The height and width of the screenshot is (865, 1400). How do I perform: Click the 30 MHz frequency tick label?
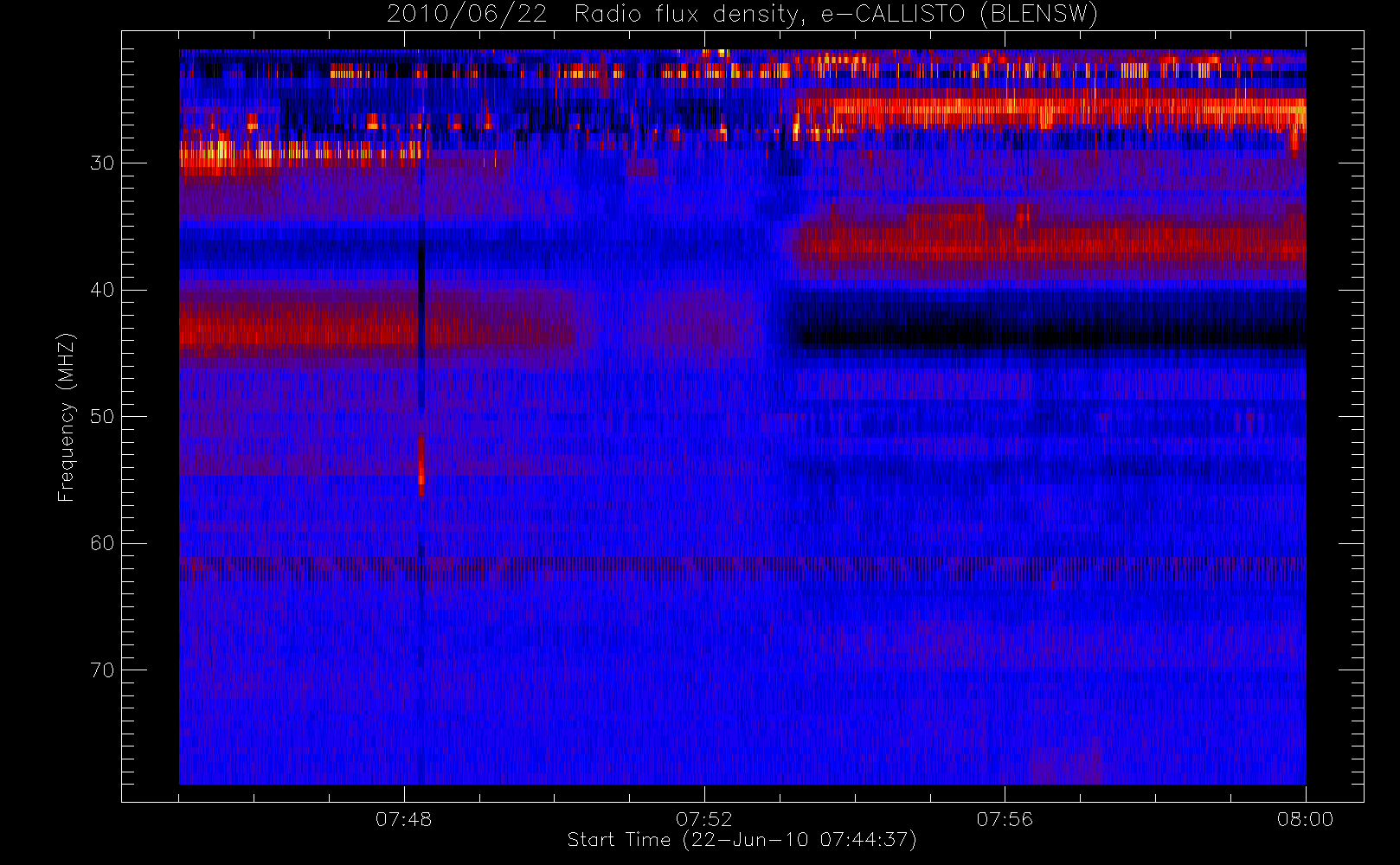click(x=102, y=163)
